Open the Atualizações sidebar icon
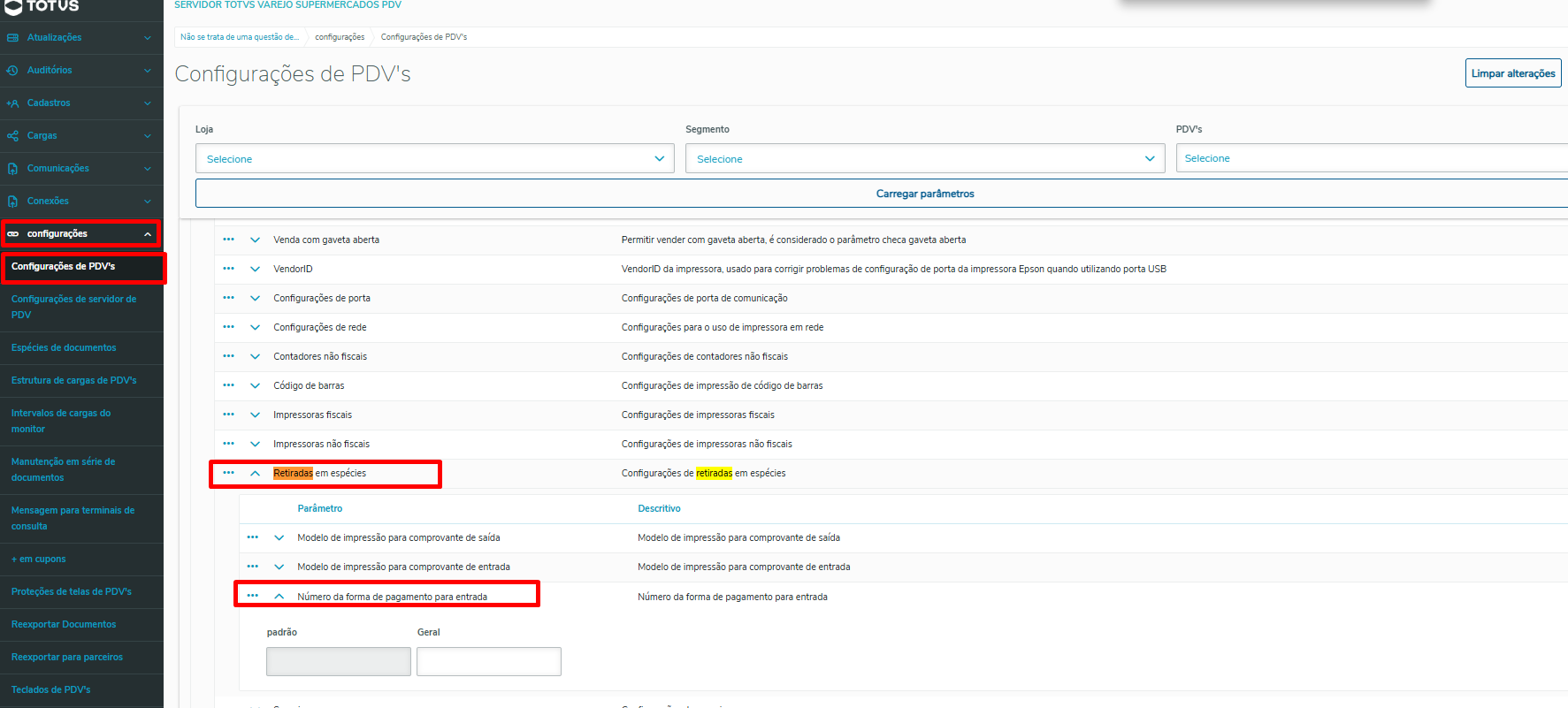 click(12, 38)
